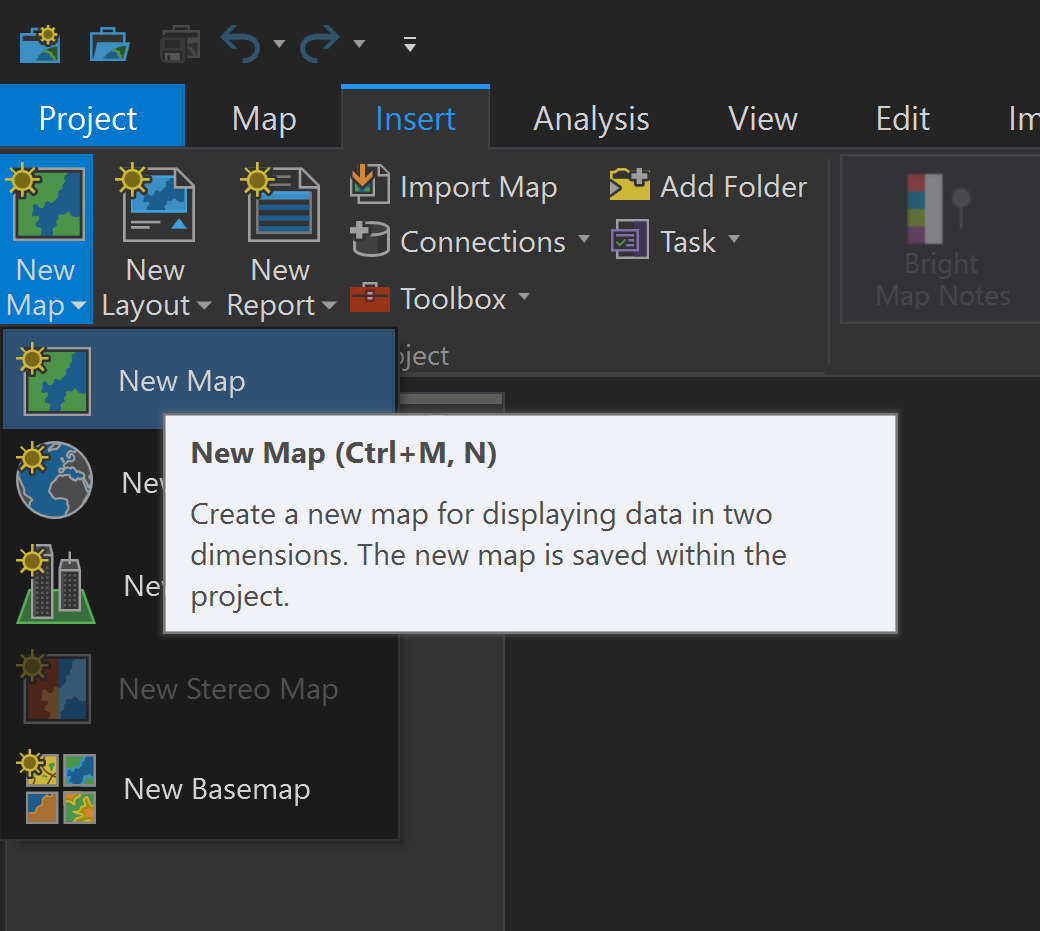Switch to the Analysis ribbon tab

pos(591,119)
